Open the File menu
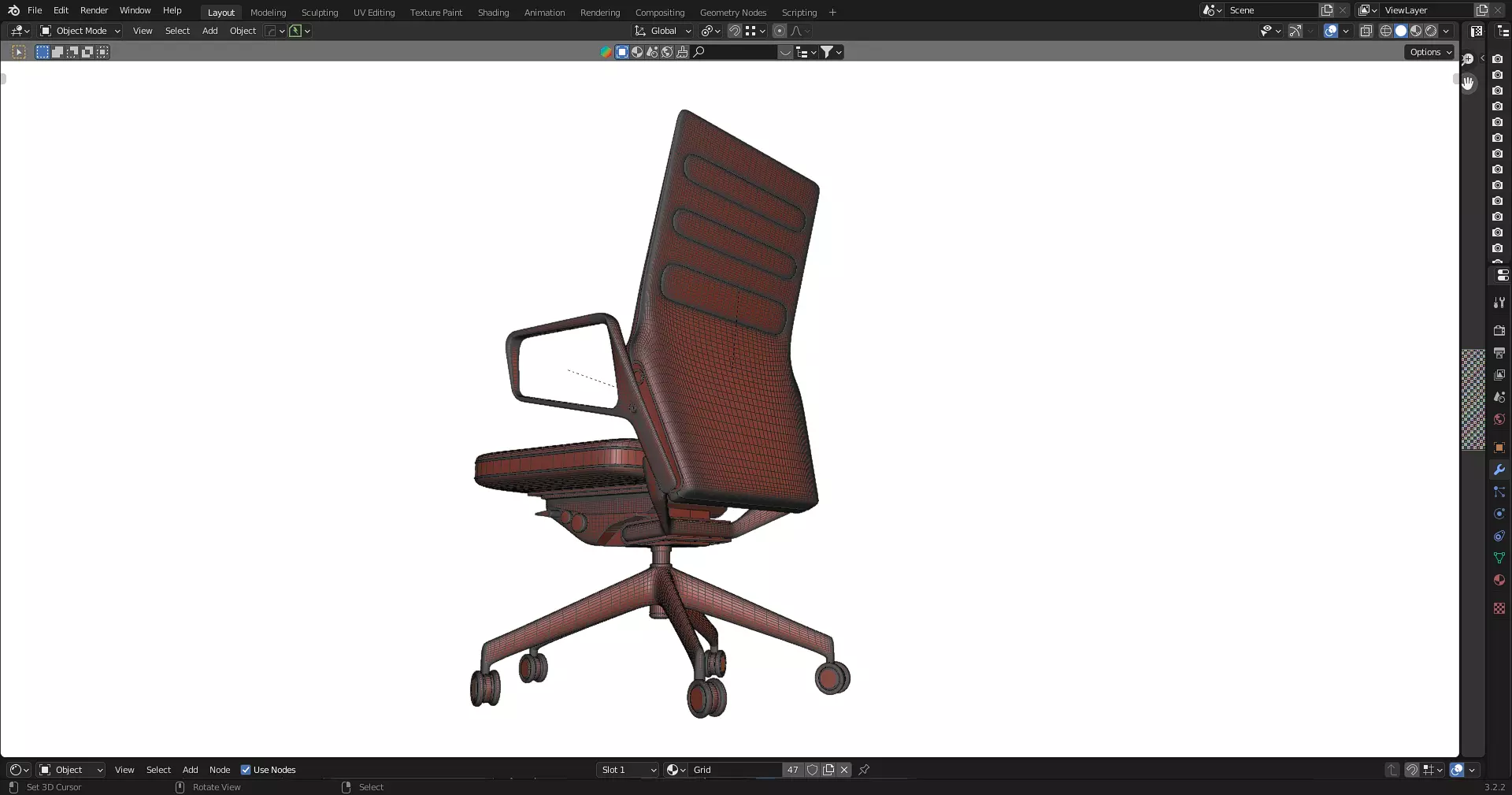The width and height of the screenshot is (1512, 795). tap(35, 10)
